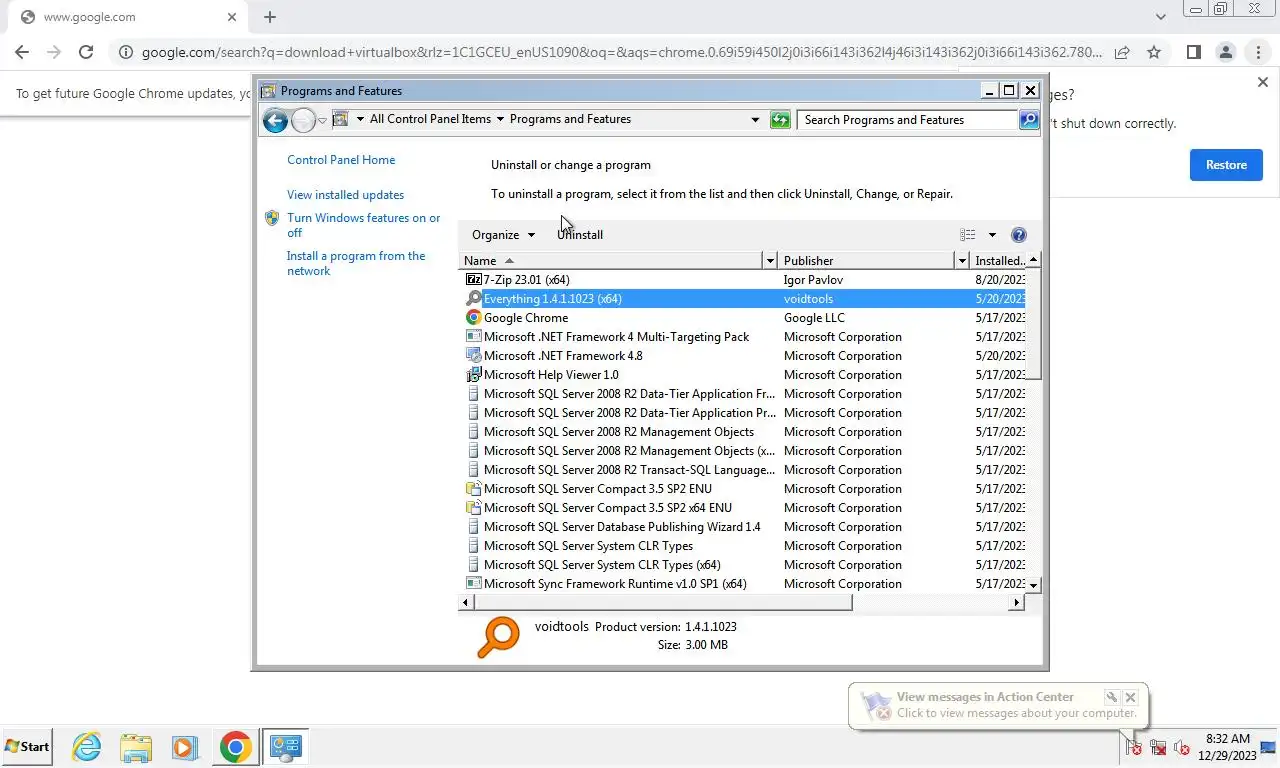Image resolution: width=1280 pixels, height=768 pixels.
Task: Close the Action Center notification balloon
Action: click(1130, 697)
